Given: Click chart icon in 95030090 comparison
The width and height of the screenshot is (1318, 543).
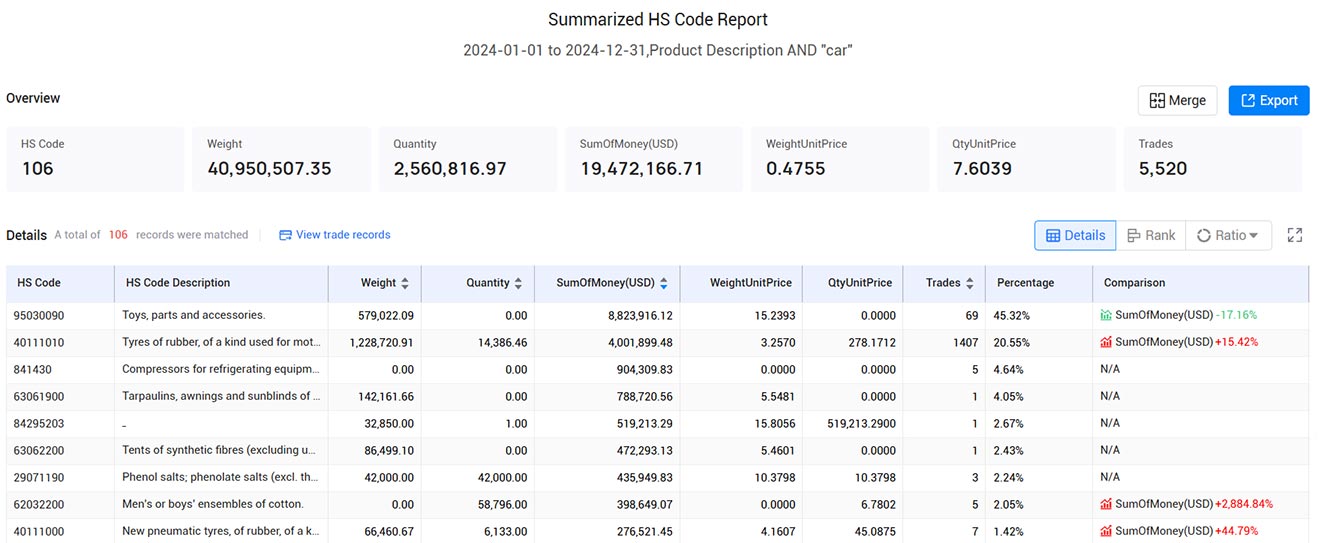Looking at the screenshot, I should 1106,315.
